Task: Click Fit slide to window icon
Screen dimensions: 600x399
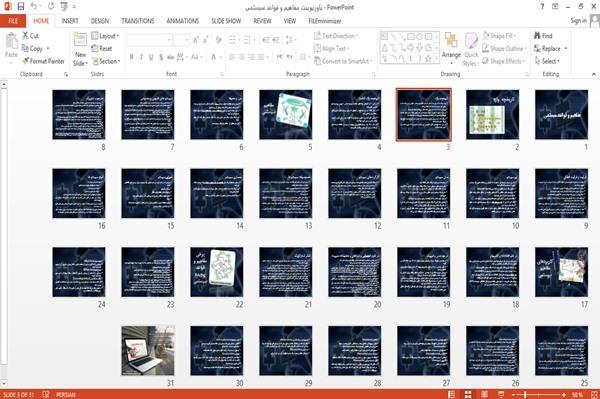Action: [594, 394]
